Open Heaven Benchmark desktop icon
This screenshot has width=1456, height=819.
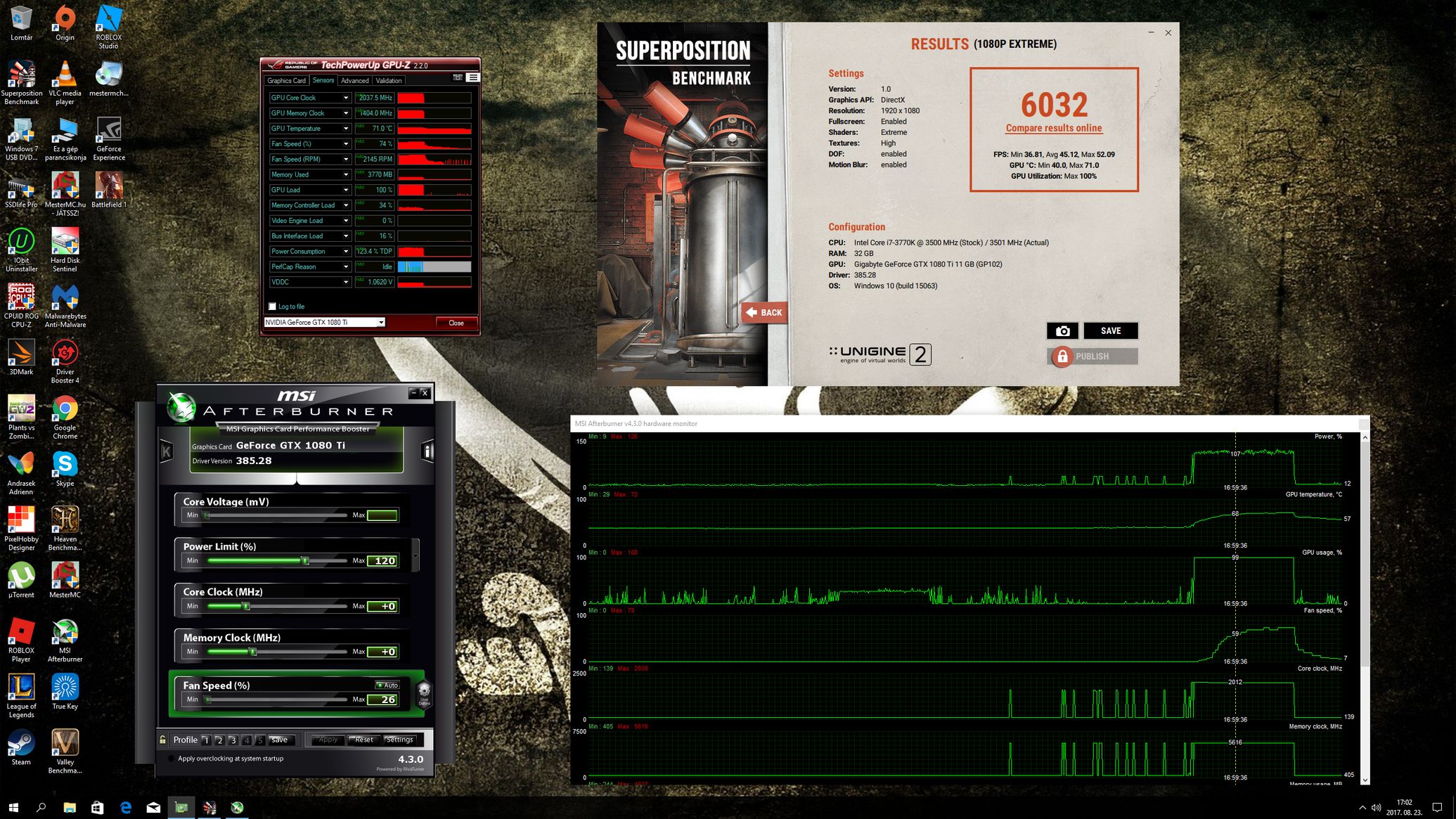coord(65,529)
